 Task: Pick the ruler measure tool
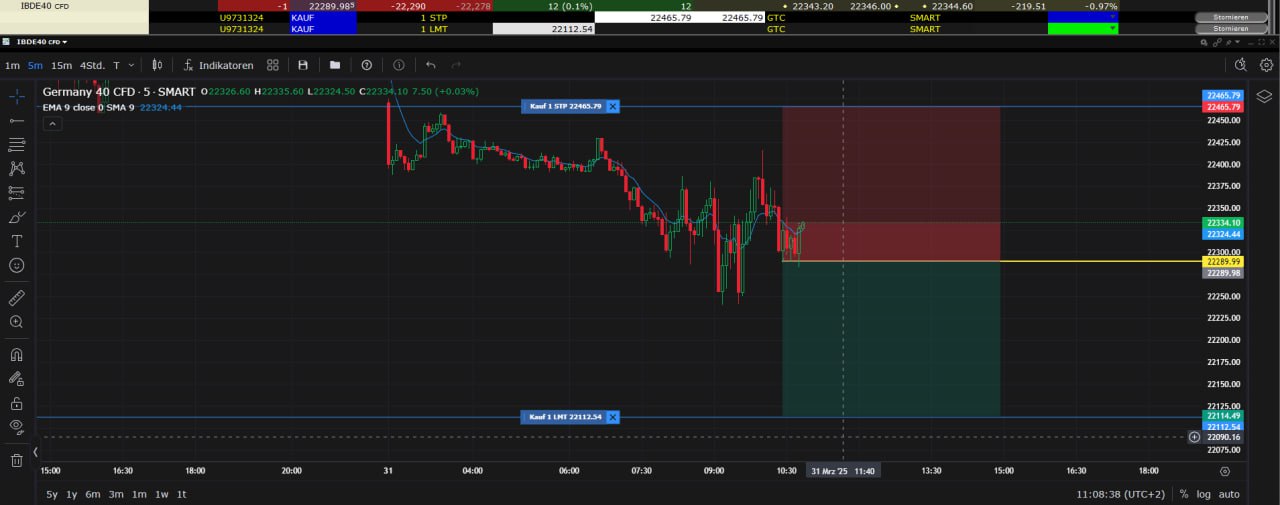[16, 297]
